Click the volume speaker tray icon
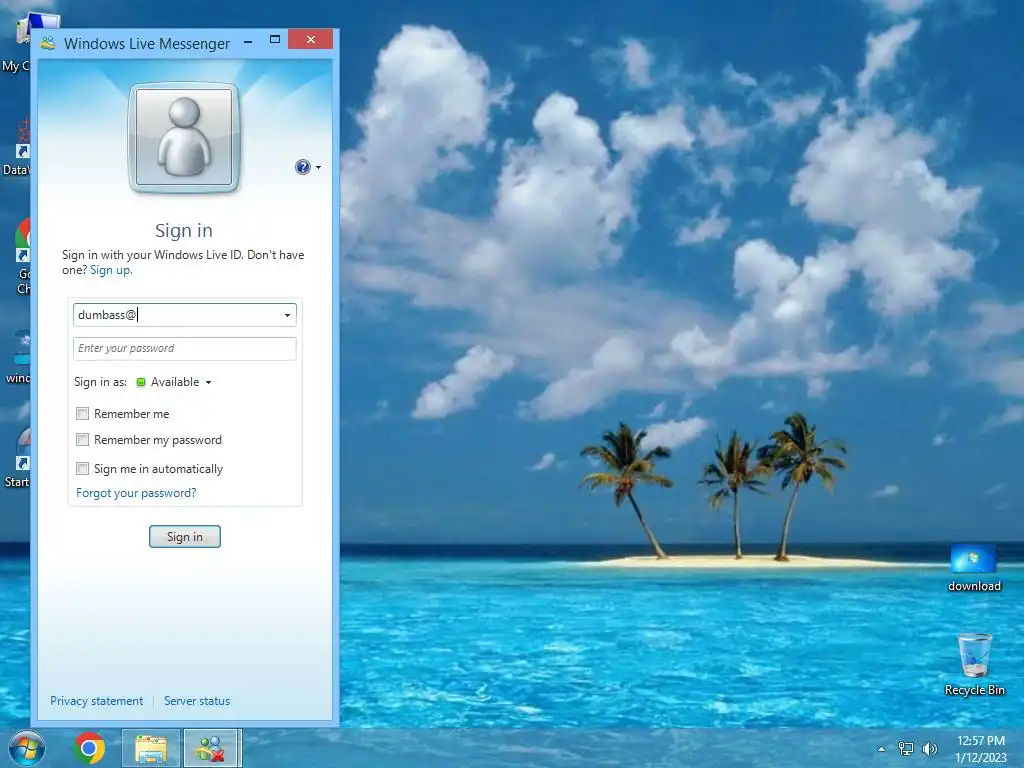 pos(930,749)
